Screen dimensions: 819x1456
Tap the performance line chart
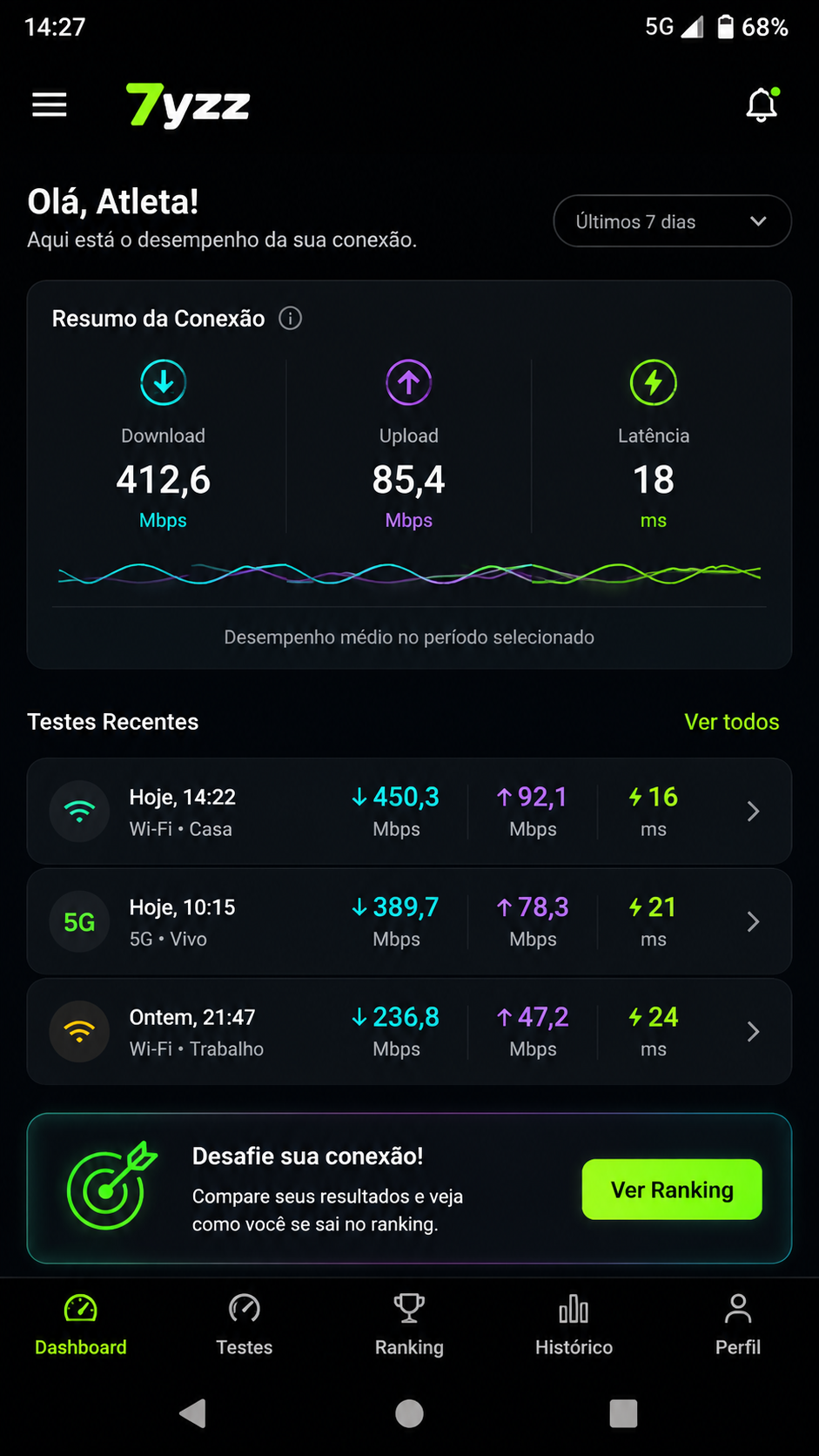pos(409,573)
